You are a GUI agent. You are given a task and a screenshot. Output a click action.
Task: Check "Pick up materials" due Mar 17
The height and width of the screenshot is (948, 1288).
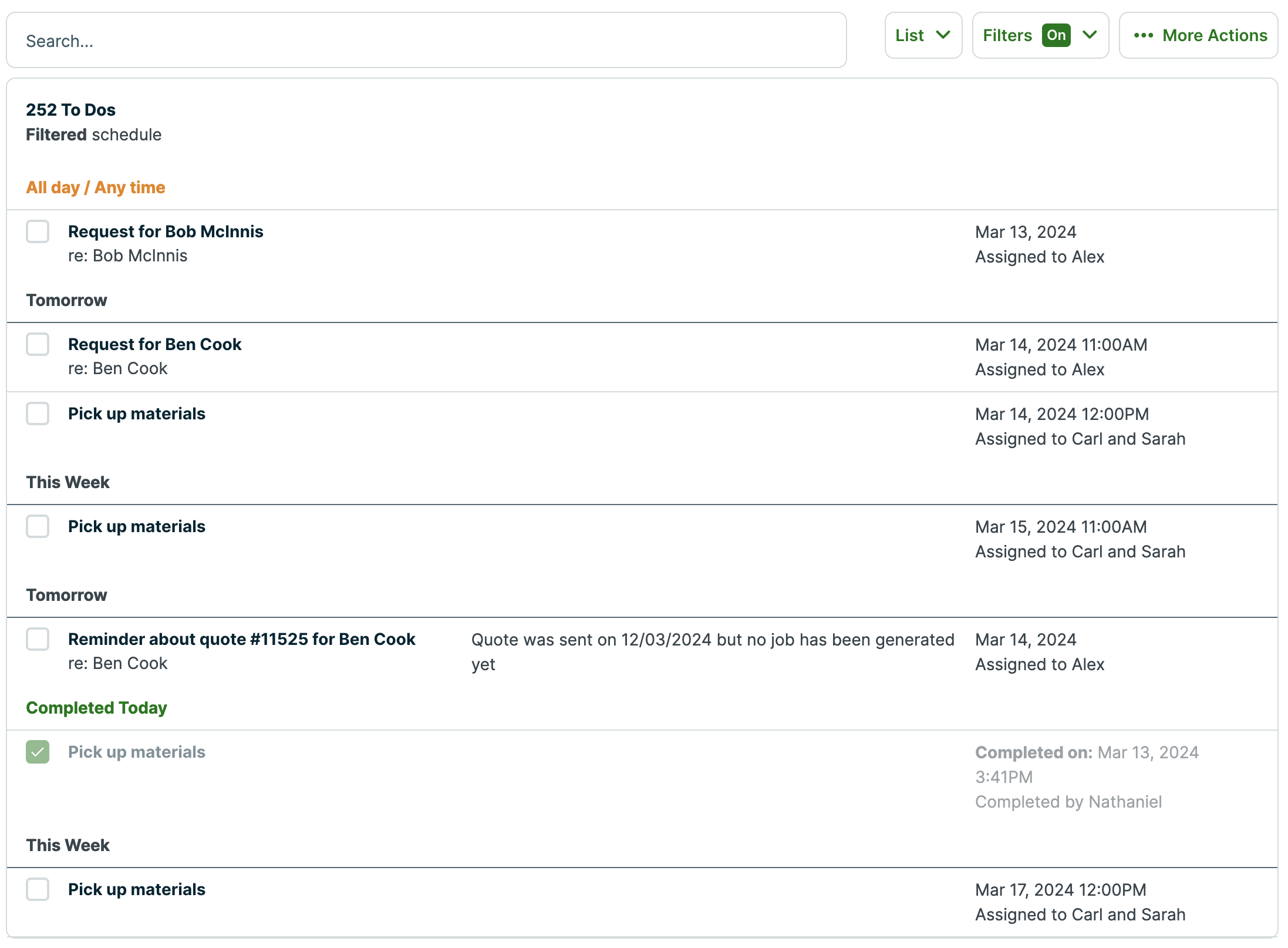(38, 889)
